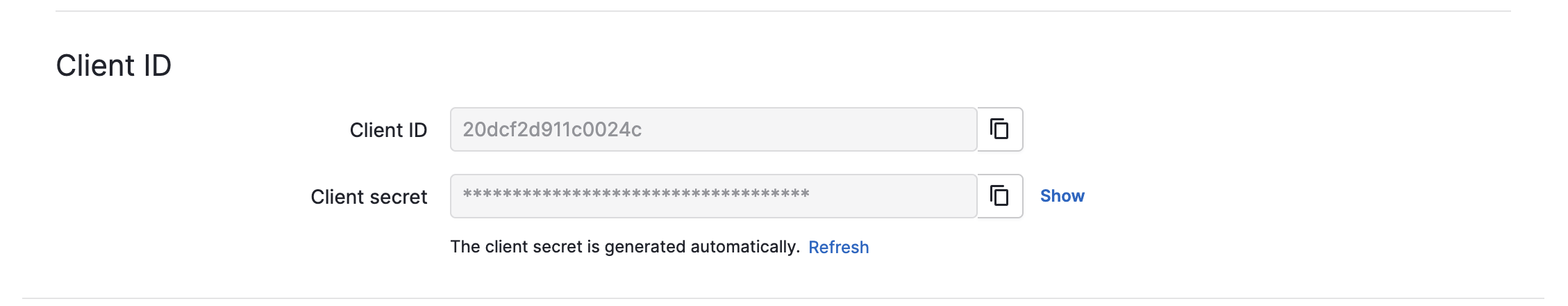This screenshot has width=1568, height=306.
Task: Click the masked asterisks in Client secret
Action: pos(636,194)
